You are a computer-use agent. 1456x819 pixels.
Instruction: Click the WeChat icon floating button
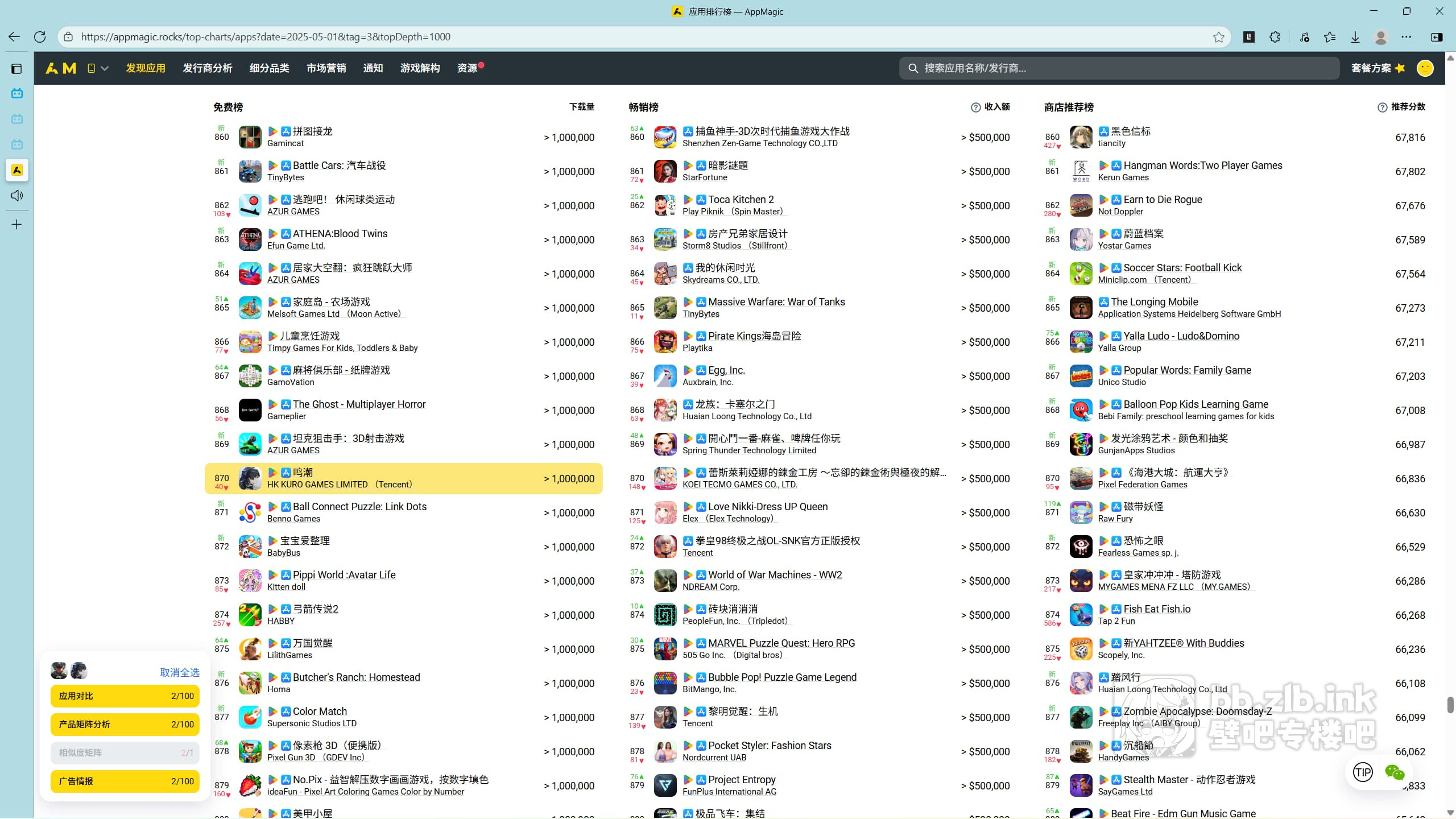pyautogui.click(x=1395, y=772)
